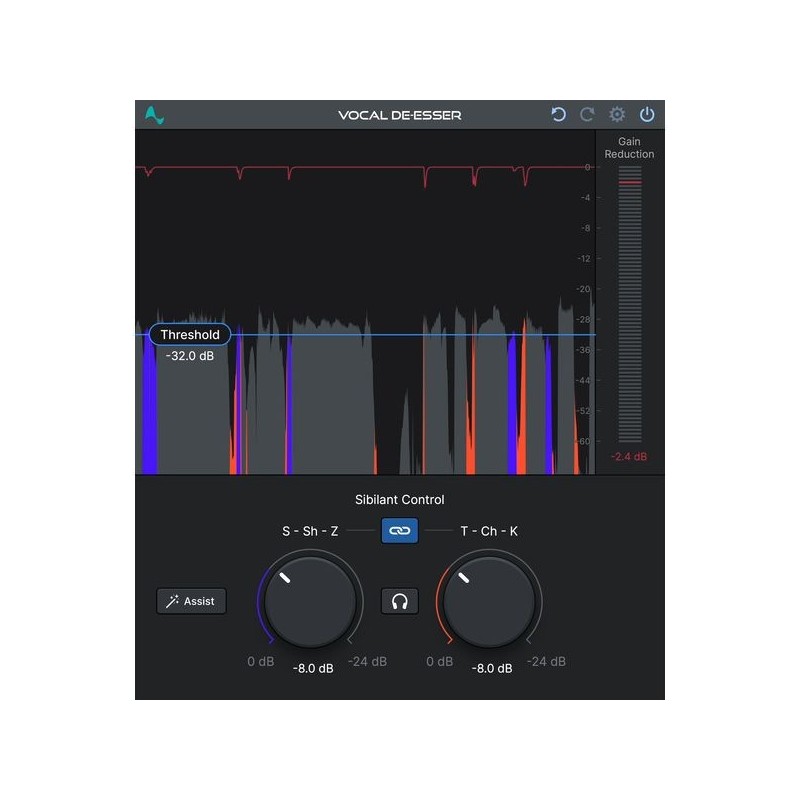Redo the last change with the redo arrow
Viewport: 800px width, 800px height.
point(587,114)
